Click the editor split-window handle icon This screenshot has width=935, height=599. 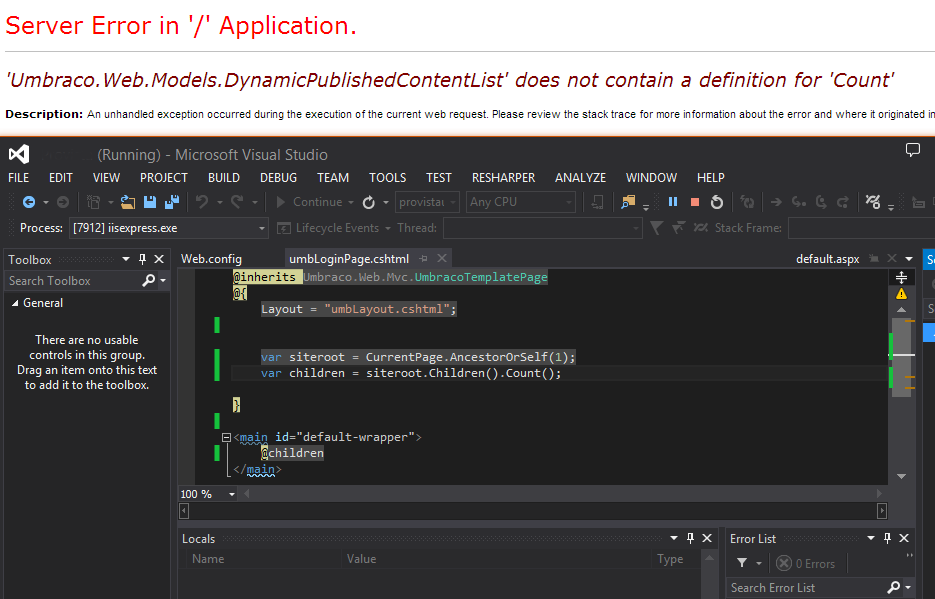(901, 277)
